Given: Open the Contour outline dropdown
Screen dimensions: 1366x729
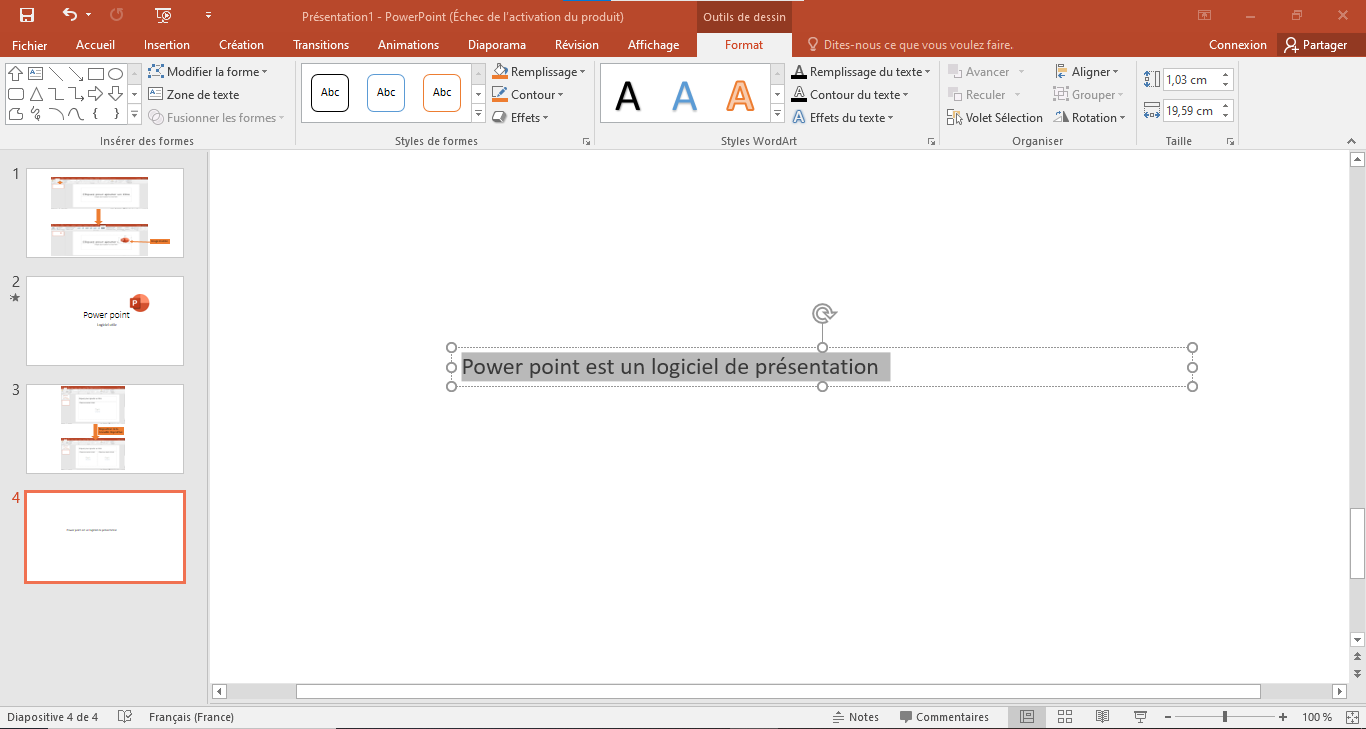Looking at the screenshot, I should click(528, 95).
